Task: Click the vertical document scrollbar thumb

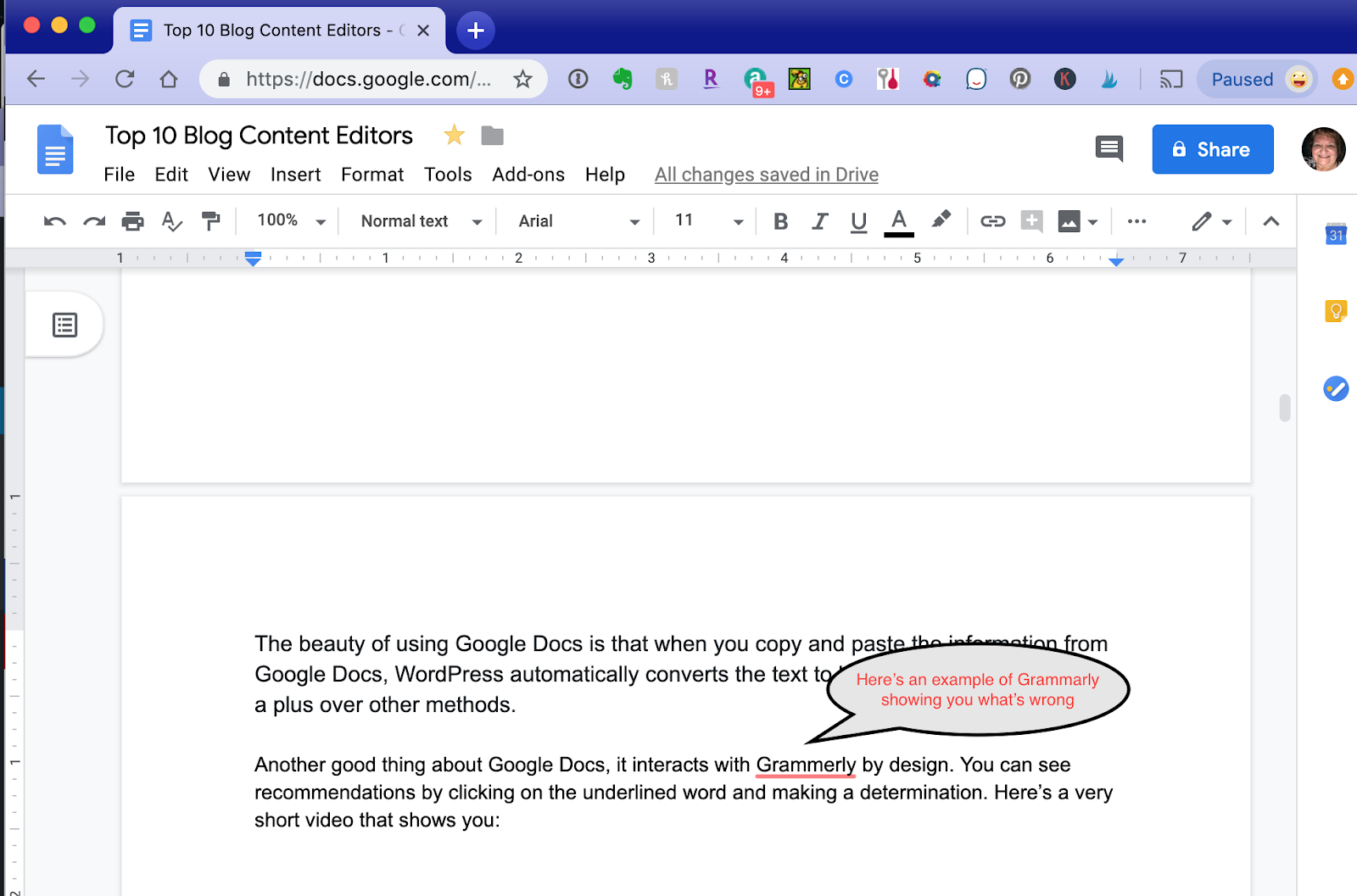Action: point(1285,407)
